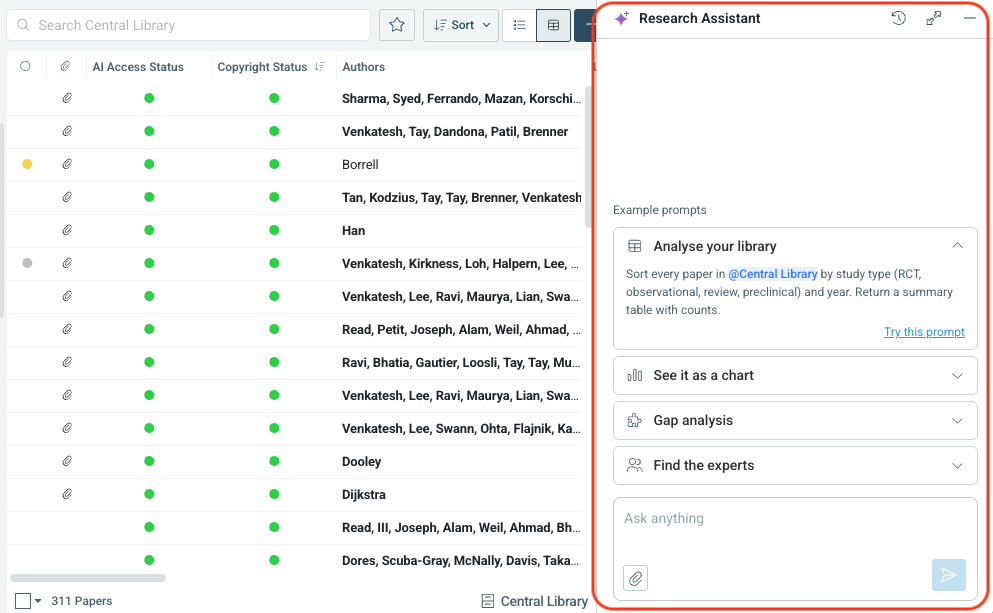Screen dimensions: 993x613
Task: Minimize the Research Assistant panel
Action: pos(970,18)
